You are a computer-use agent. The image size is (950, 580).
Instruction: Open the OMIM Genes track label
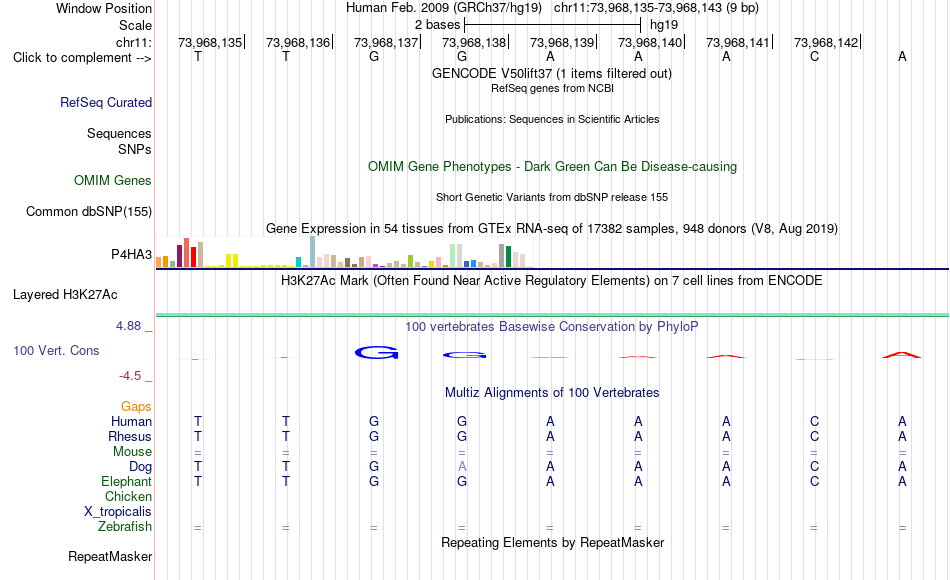click(x=113, y=181)
